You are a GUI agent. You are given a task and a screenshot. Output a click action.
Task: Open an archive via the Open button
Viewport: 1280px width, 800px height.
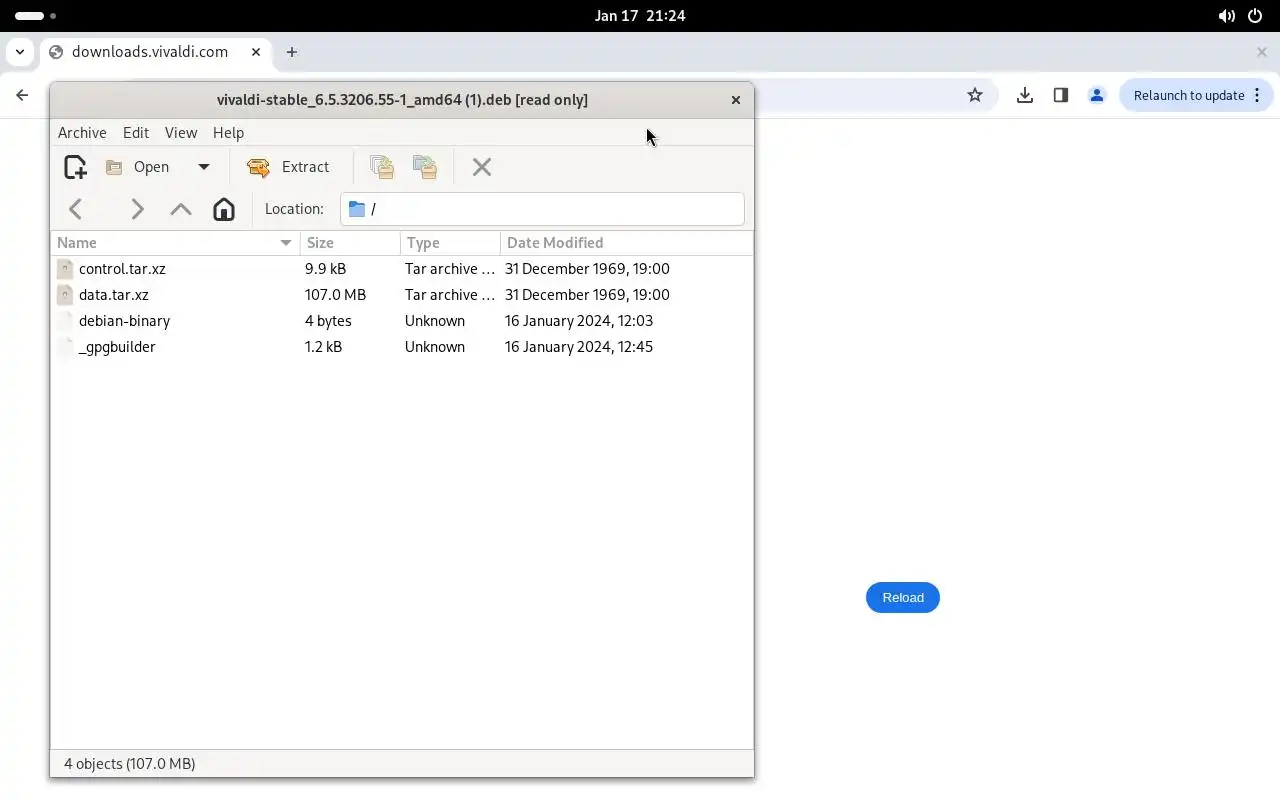click(x=139, y=167)
